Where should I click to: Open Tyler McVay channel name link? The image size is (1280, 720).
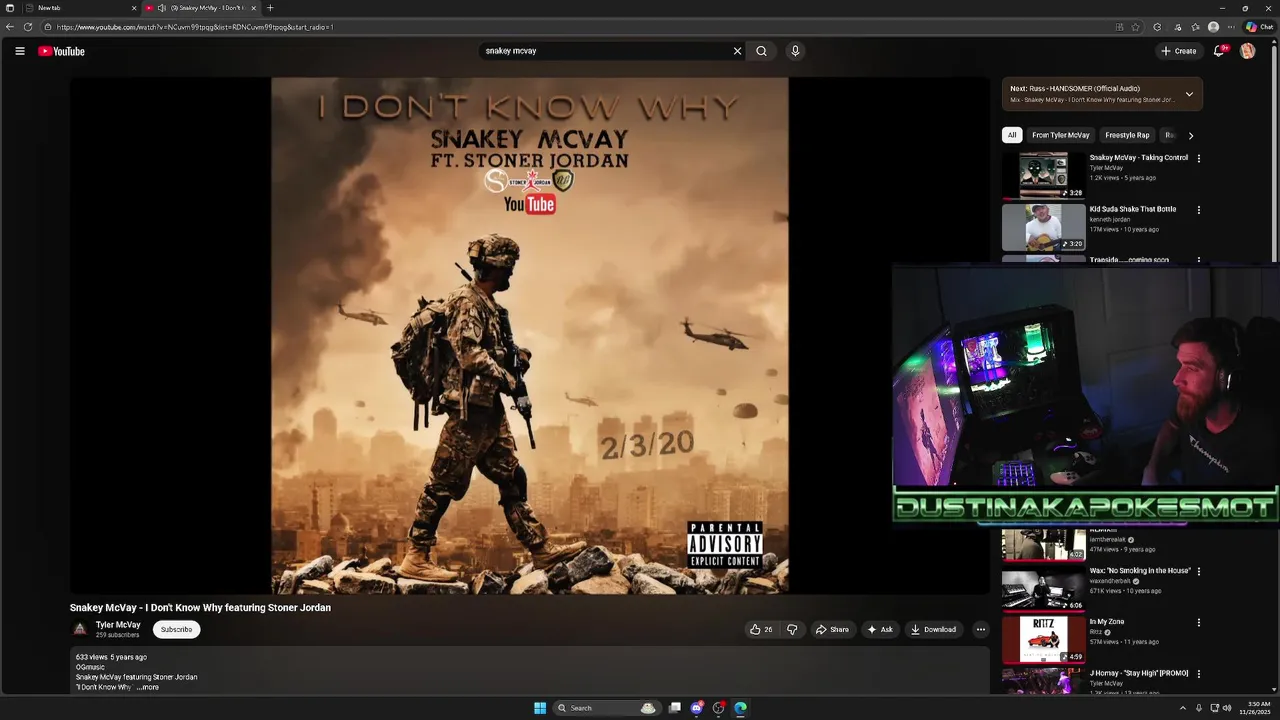(x=118, y=625)
